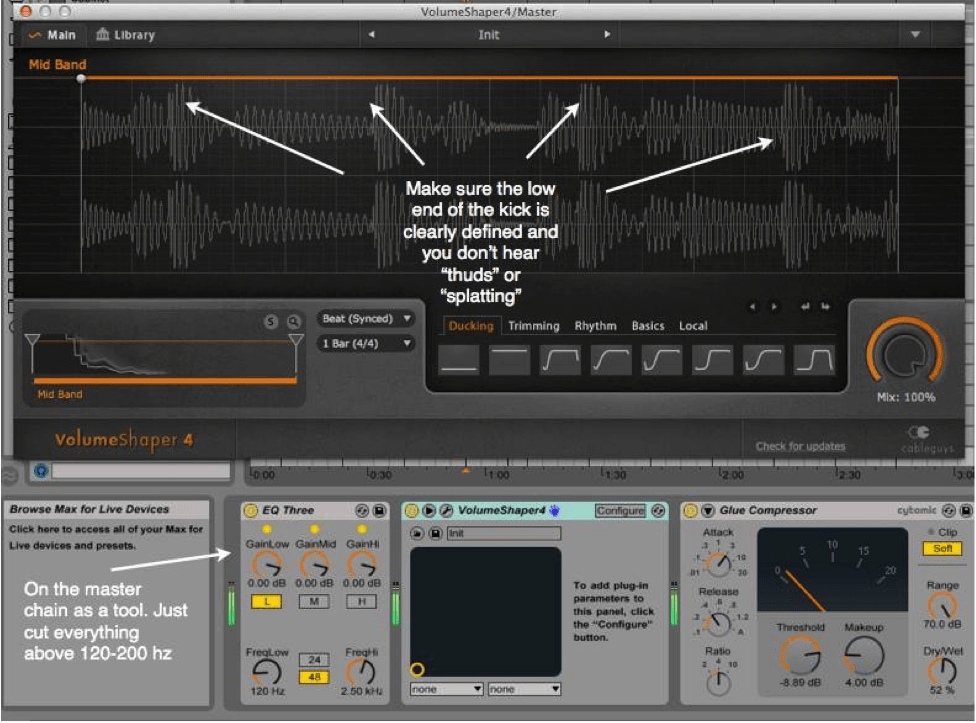The image size is (976, 723).
Task: Select the Ducking preset tab
Action: point(471,326)
